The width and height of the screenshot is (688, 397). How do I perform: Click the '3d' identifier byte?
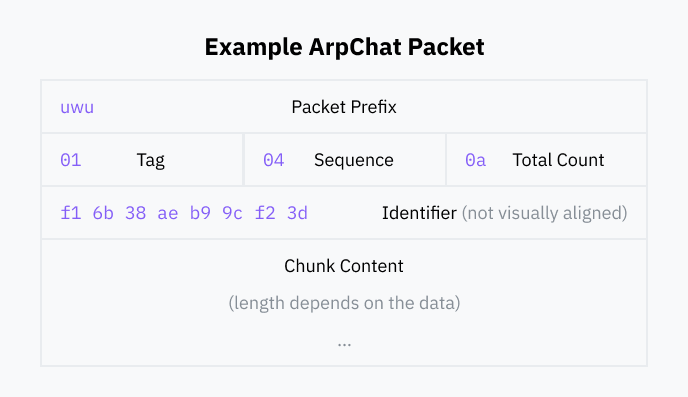click(297, 213)
